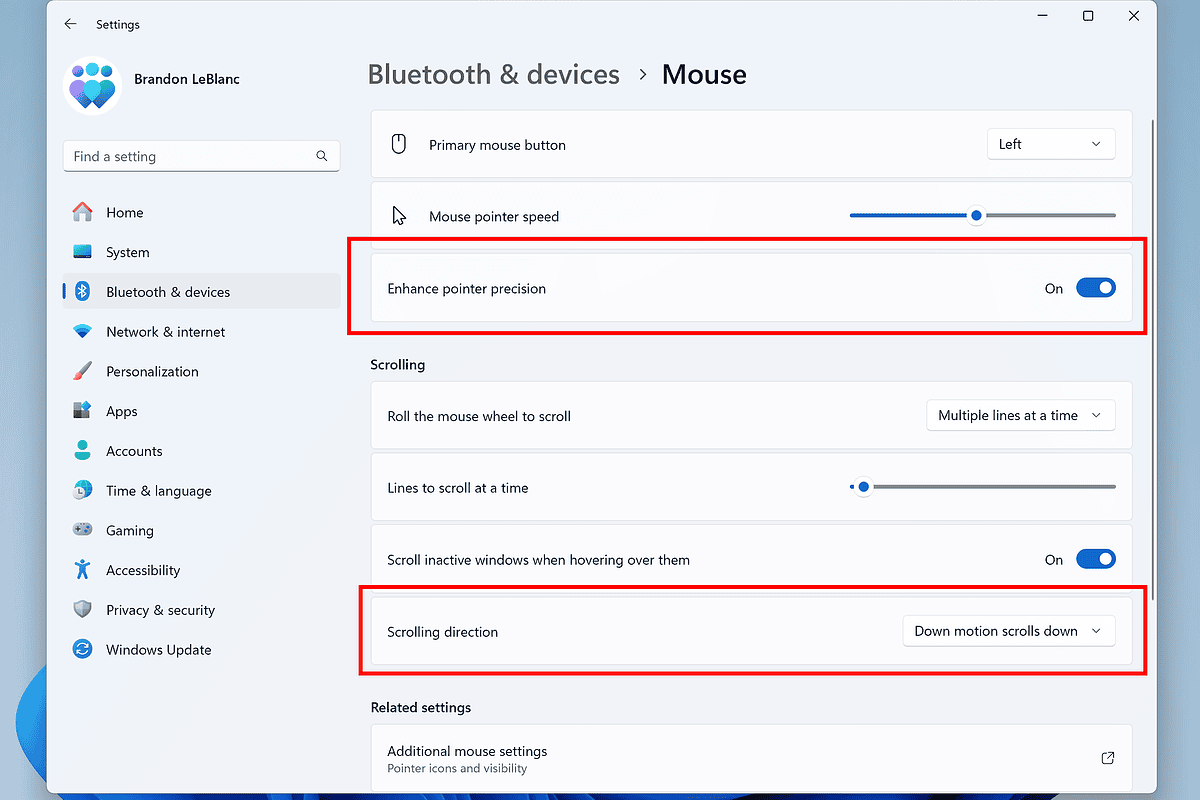Click the vertical scrollbar of settings page
Screen dimensions: 1200x800
[x=1153, y=360]
